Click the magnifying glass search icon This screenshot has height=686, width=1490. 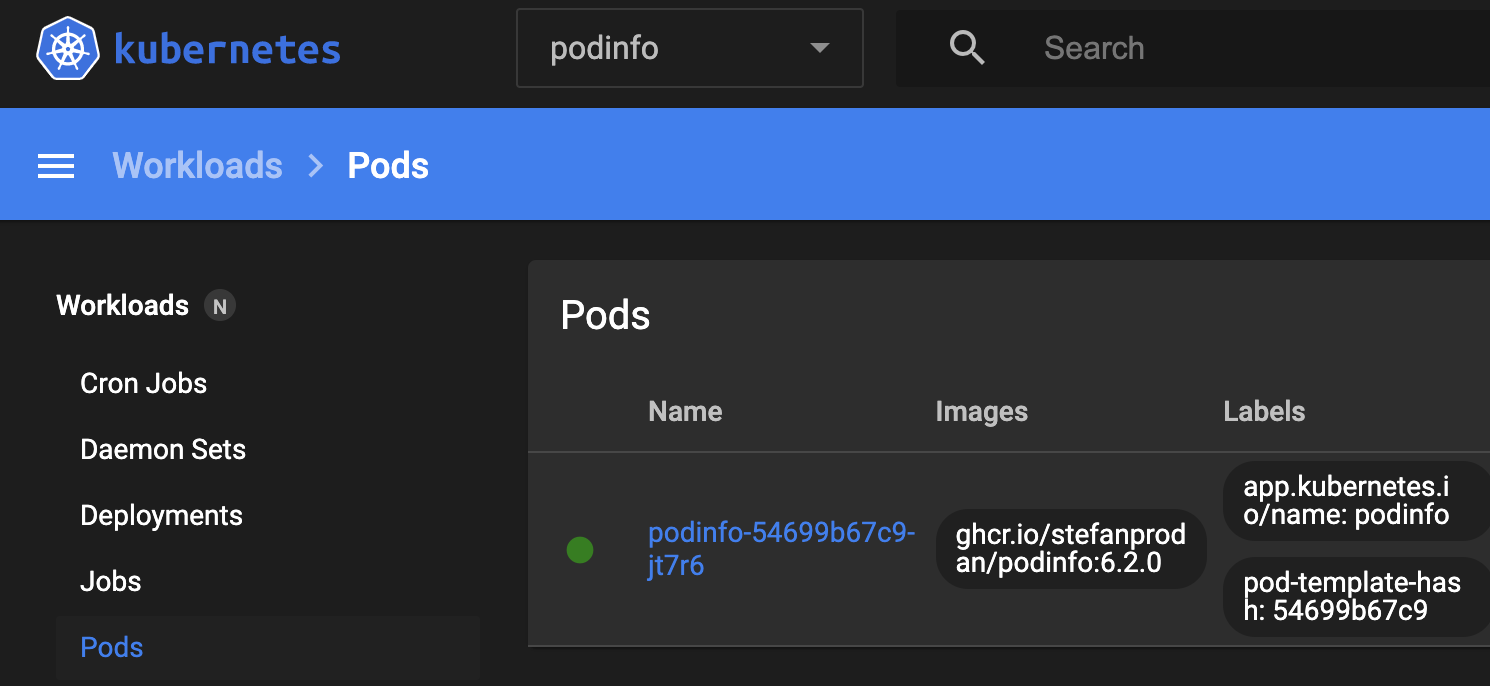966,46
